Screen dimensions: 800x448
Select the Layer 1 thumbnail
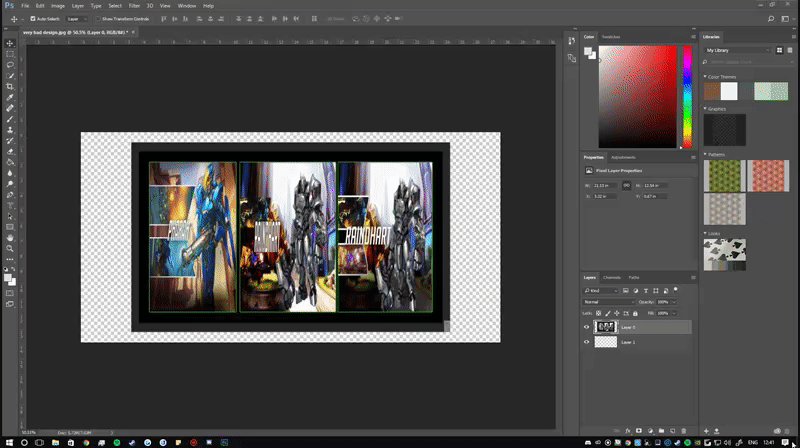[x=605, y=342]
